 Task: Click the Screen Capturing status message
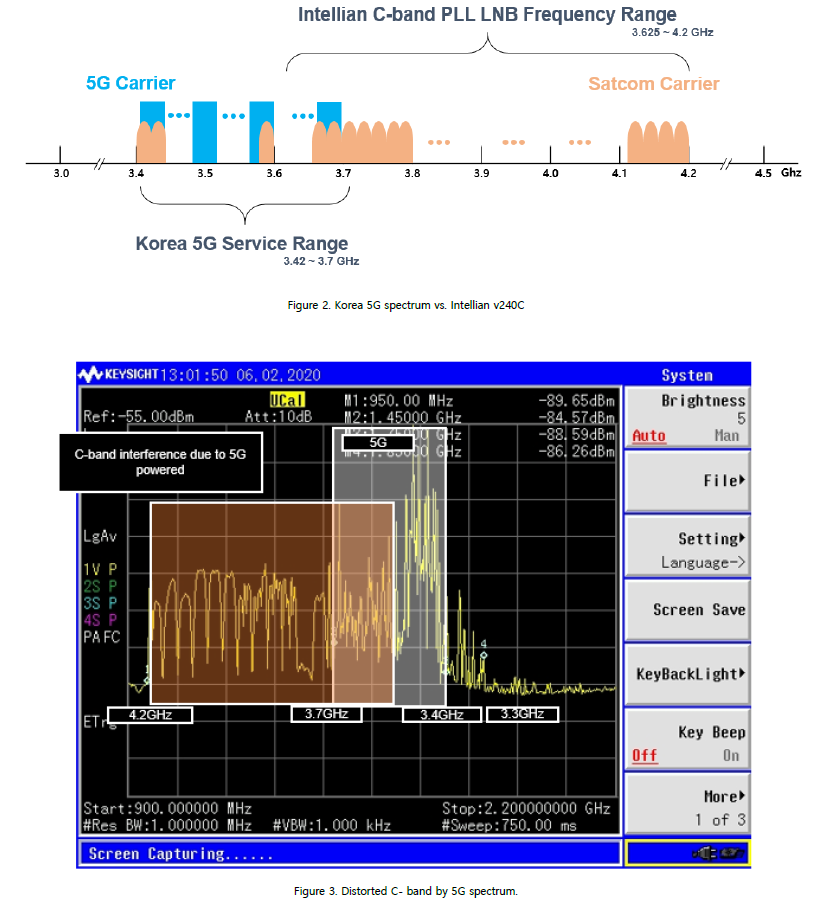[180, 853]
